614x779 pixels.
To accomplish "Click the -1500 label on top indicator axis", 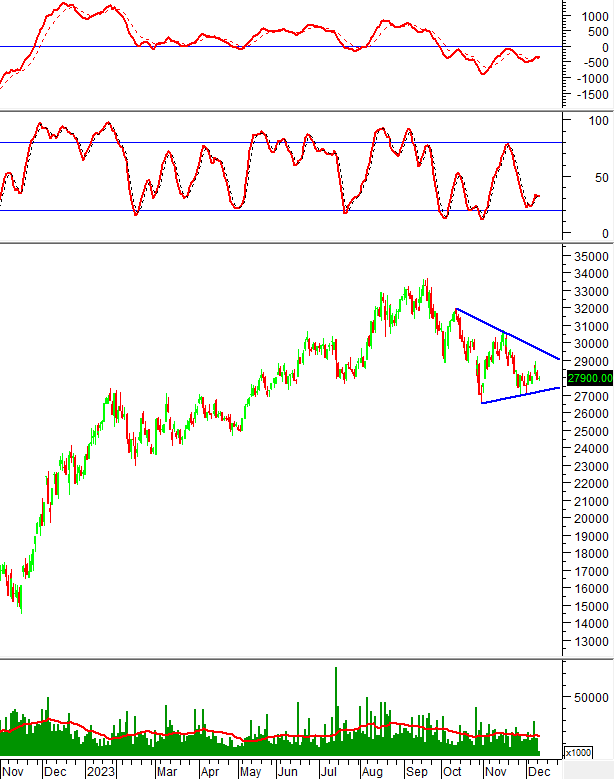I will pyautogui.click(x=592, y=94).
